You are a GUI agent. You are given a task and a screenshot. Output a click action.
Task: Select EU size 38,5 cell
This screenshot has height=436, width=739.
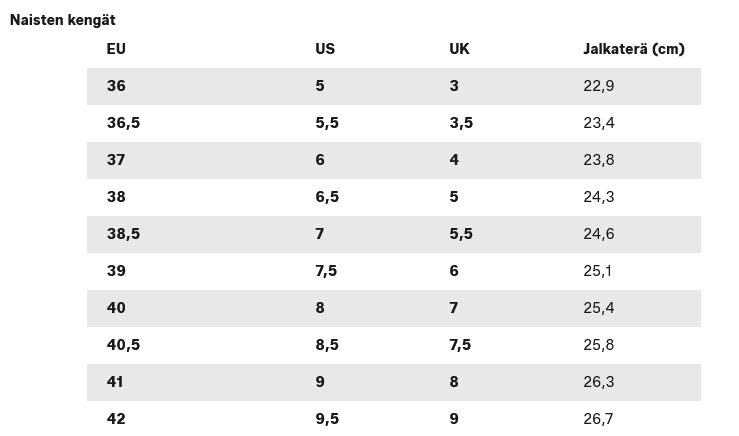click(123, 234)
